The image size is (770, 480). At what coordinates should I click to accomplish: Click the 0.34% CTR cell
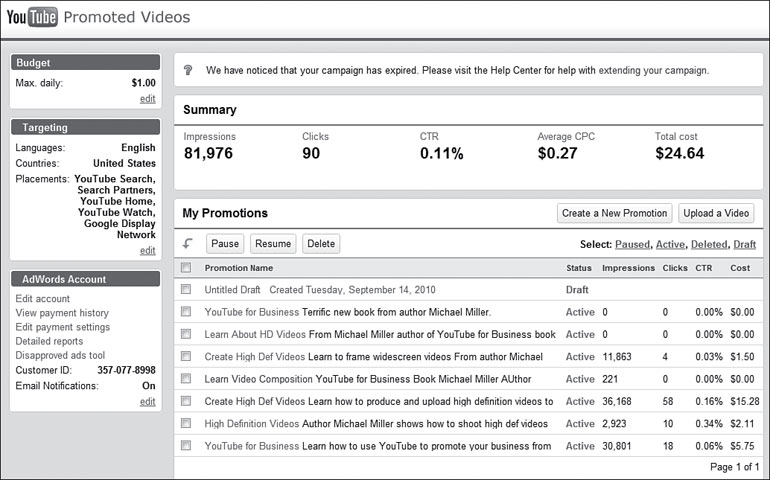[709, 424]
